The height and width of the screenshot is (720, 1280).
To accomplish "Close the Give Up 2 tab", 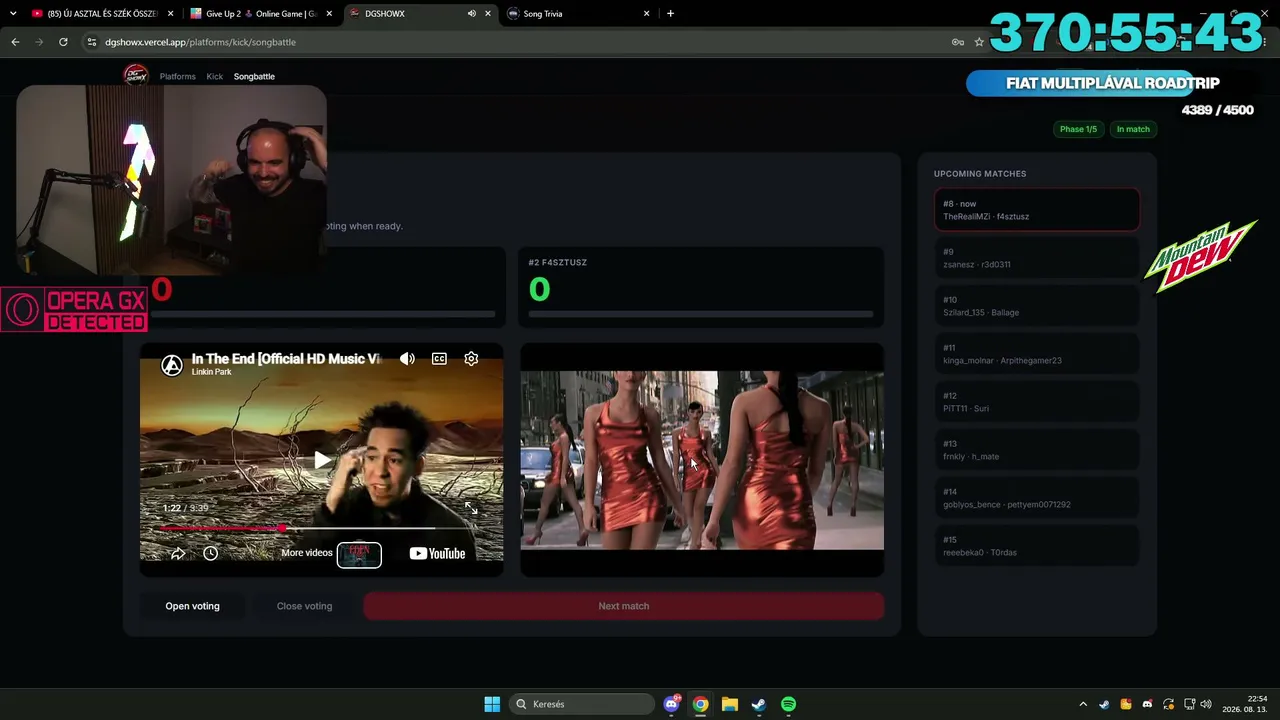I will pyautogui.click(x=329, y=14).
